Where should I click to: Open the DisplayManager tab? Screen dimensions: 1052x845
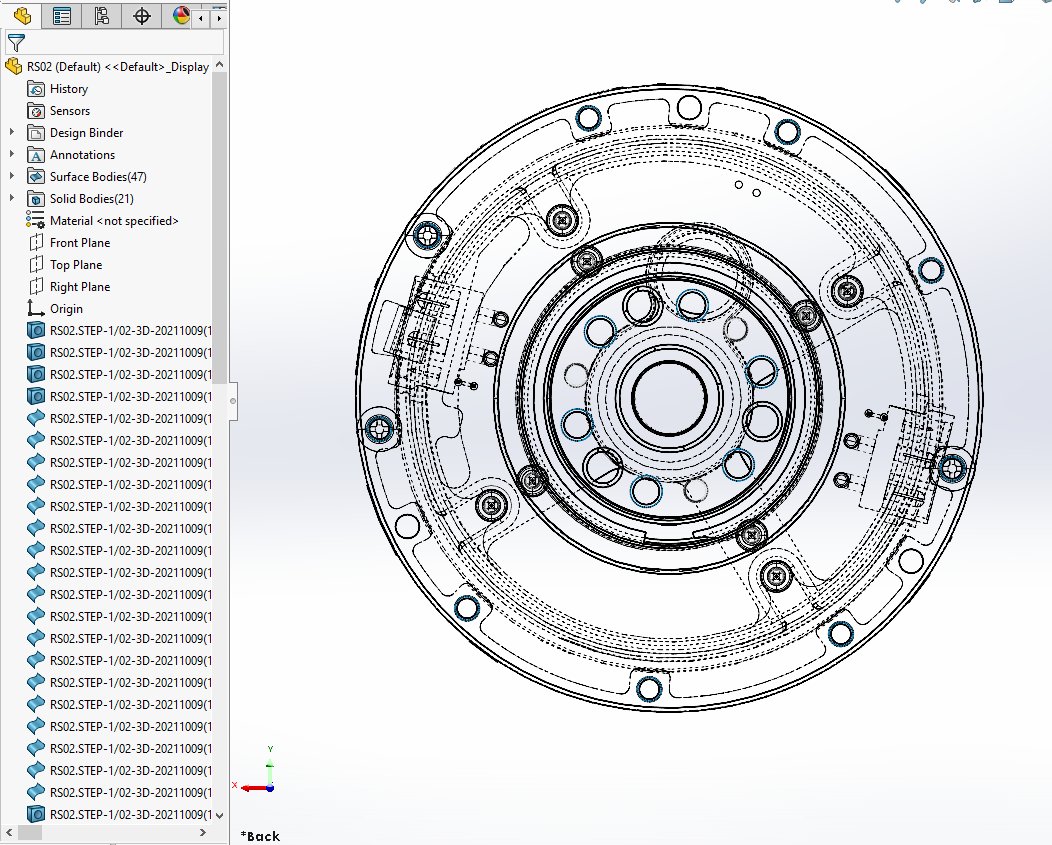(x=179, y=15)
